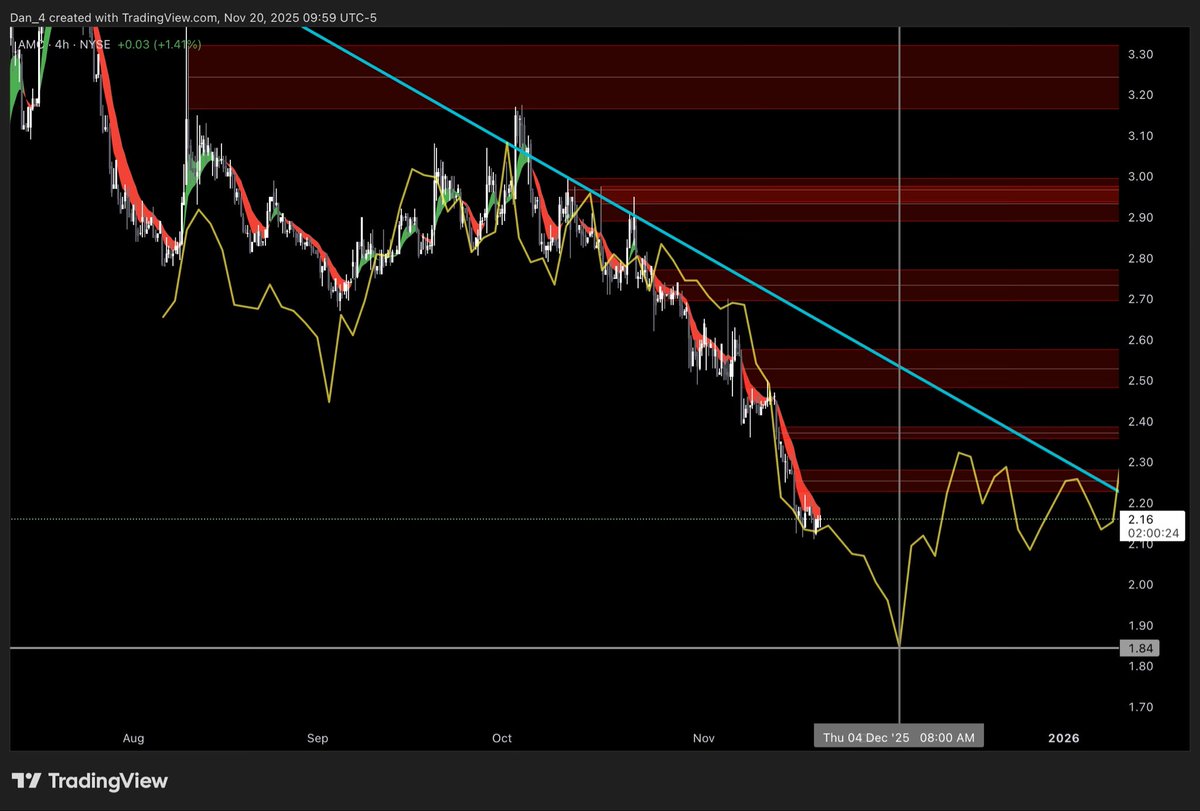Screen dimensions: 1200x811
Task: Click the 2026 label on time axis
Action: [1063, 738]
